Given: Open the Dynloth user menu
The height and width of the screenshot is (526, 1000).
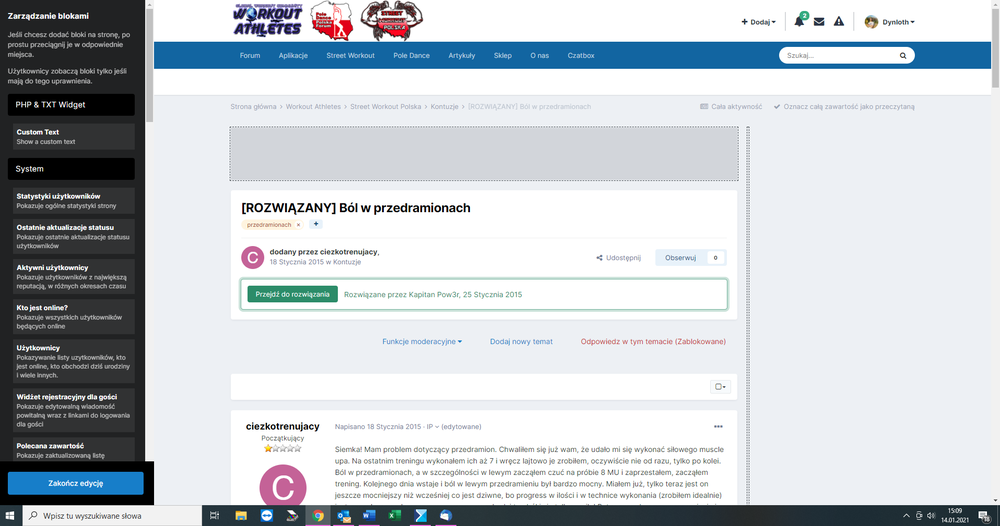Looking at the screenshot, I should 889,22.
